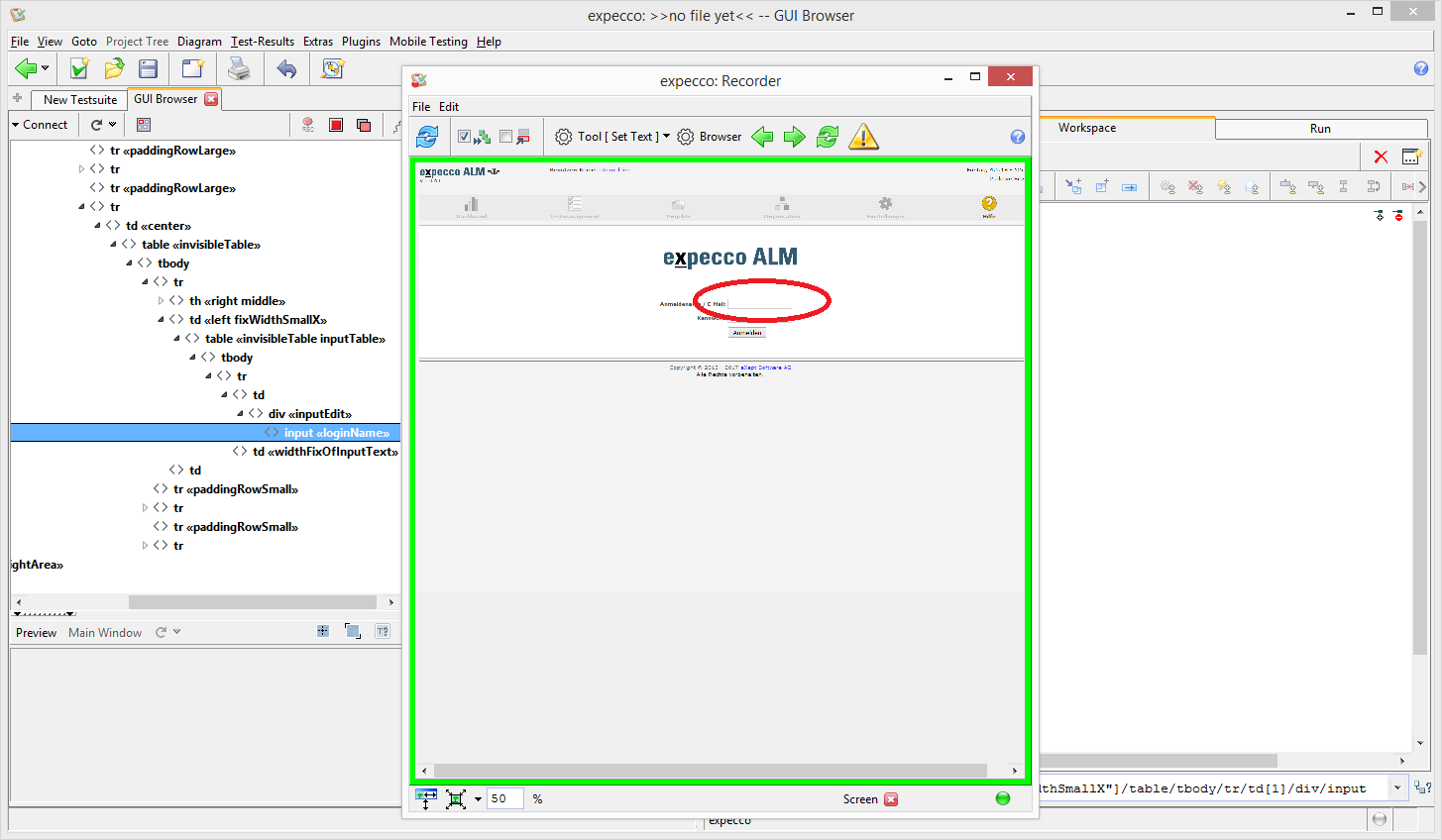Viewport: 1442px width, 840px height.
Task: Click the zoom percentage input field
Action: pyautogui.click(x=504, y=799)
